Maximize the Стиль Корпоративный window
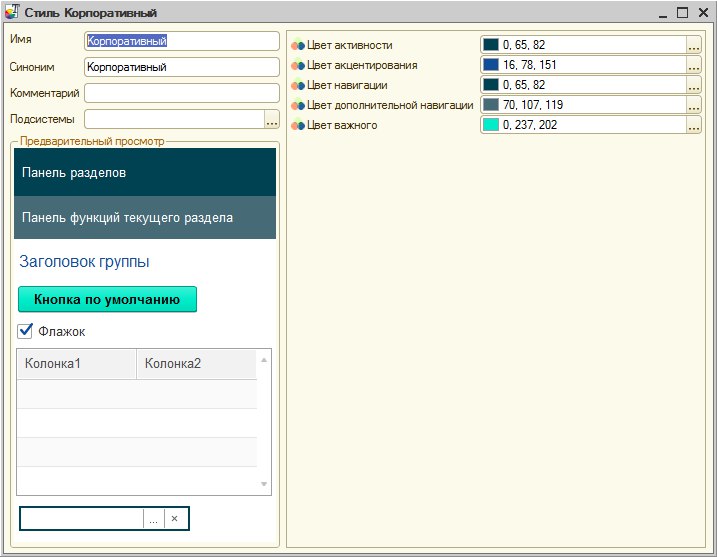 pyautogui.click(x=682, y=12)
